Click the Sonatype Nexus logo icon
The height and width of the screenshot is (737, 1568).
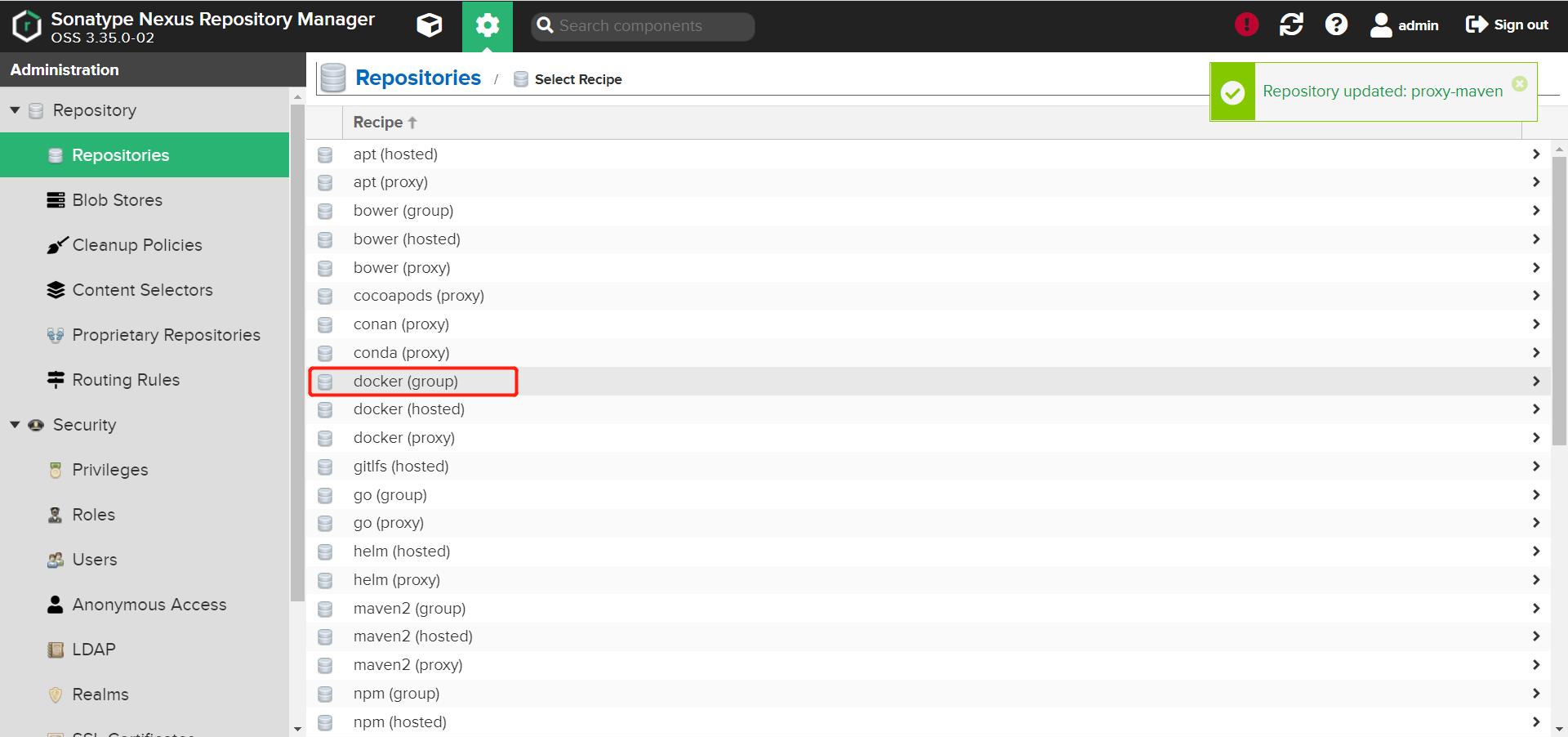click(27, 25)
